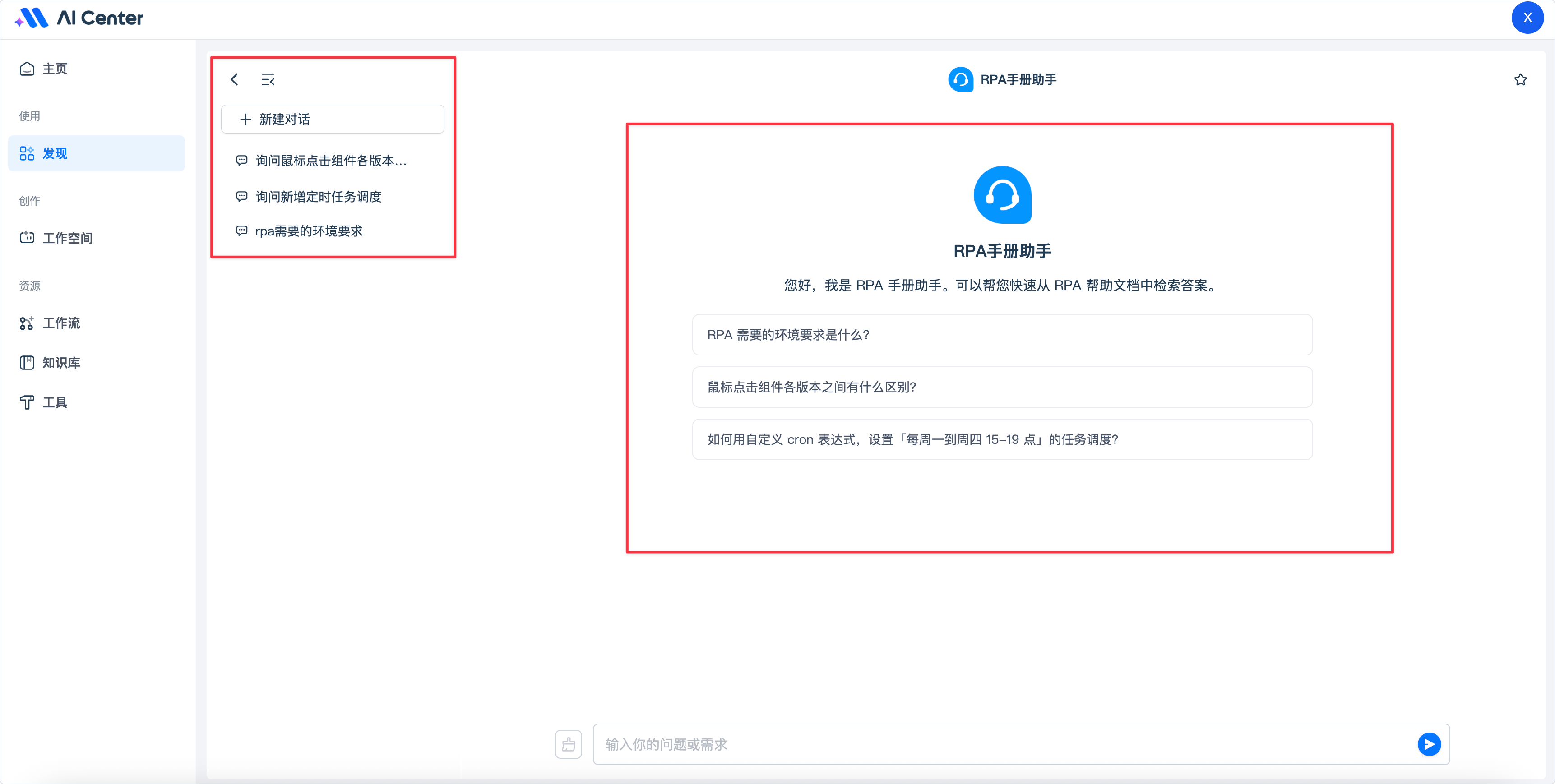1555x784 pixels.
Task: Click the 工具 hammer icon
Action: click(x=27, y=402)
